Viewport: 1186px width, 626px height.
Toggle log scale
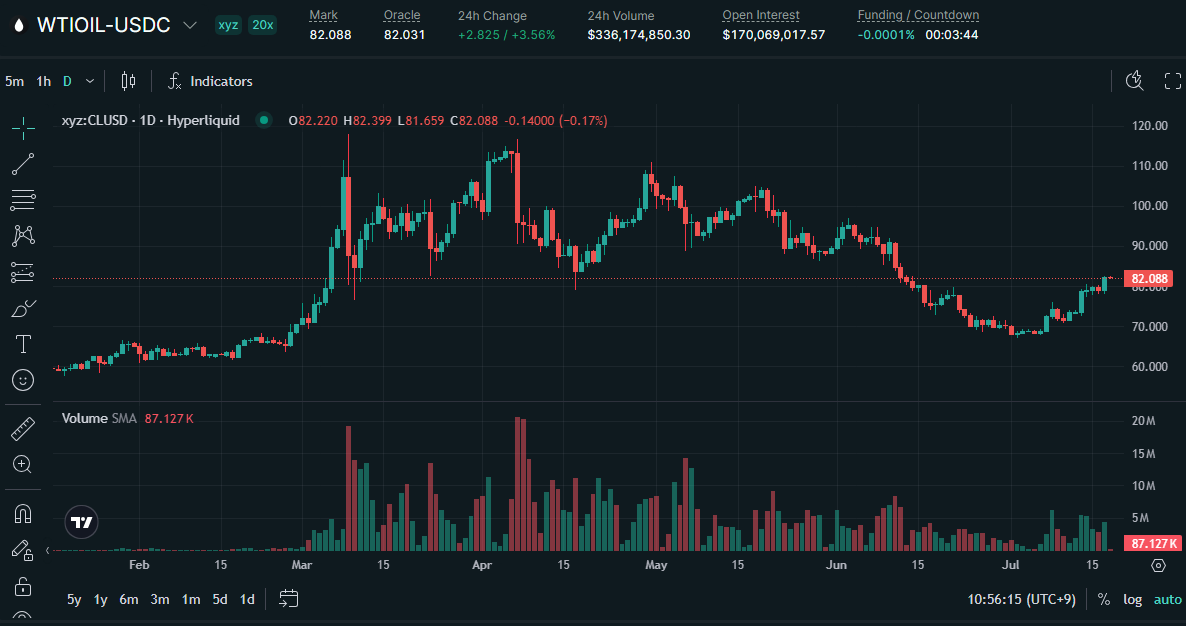pyautogui.click(x=1132, y=600)
